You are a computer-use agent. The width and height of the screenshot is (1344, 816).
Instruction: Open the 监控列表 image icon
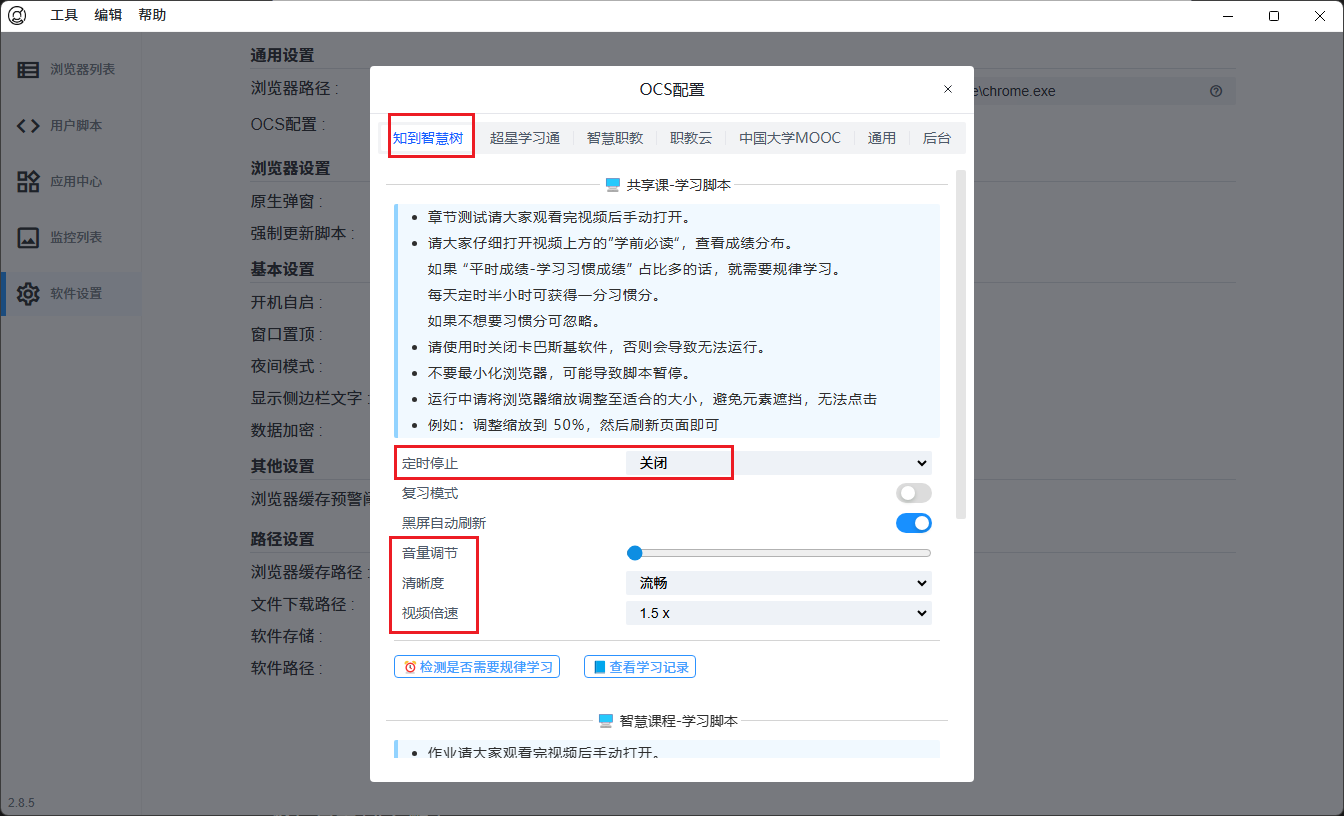pos(28,238)
